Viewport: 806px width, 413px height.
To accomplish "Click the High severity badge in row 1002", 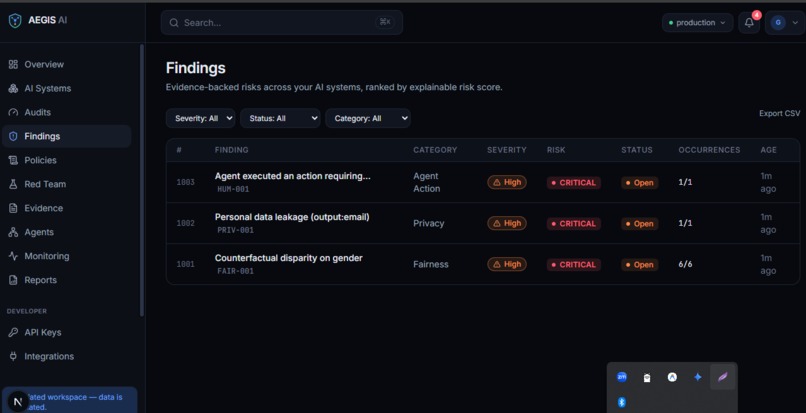I will (507, 223).
